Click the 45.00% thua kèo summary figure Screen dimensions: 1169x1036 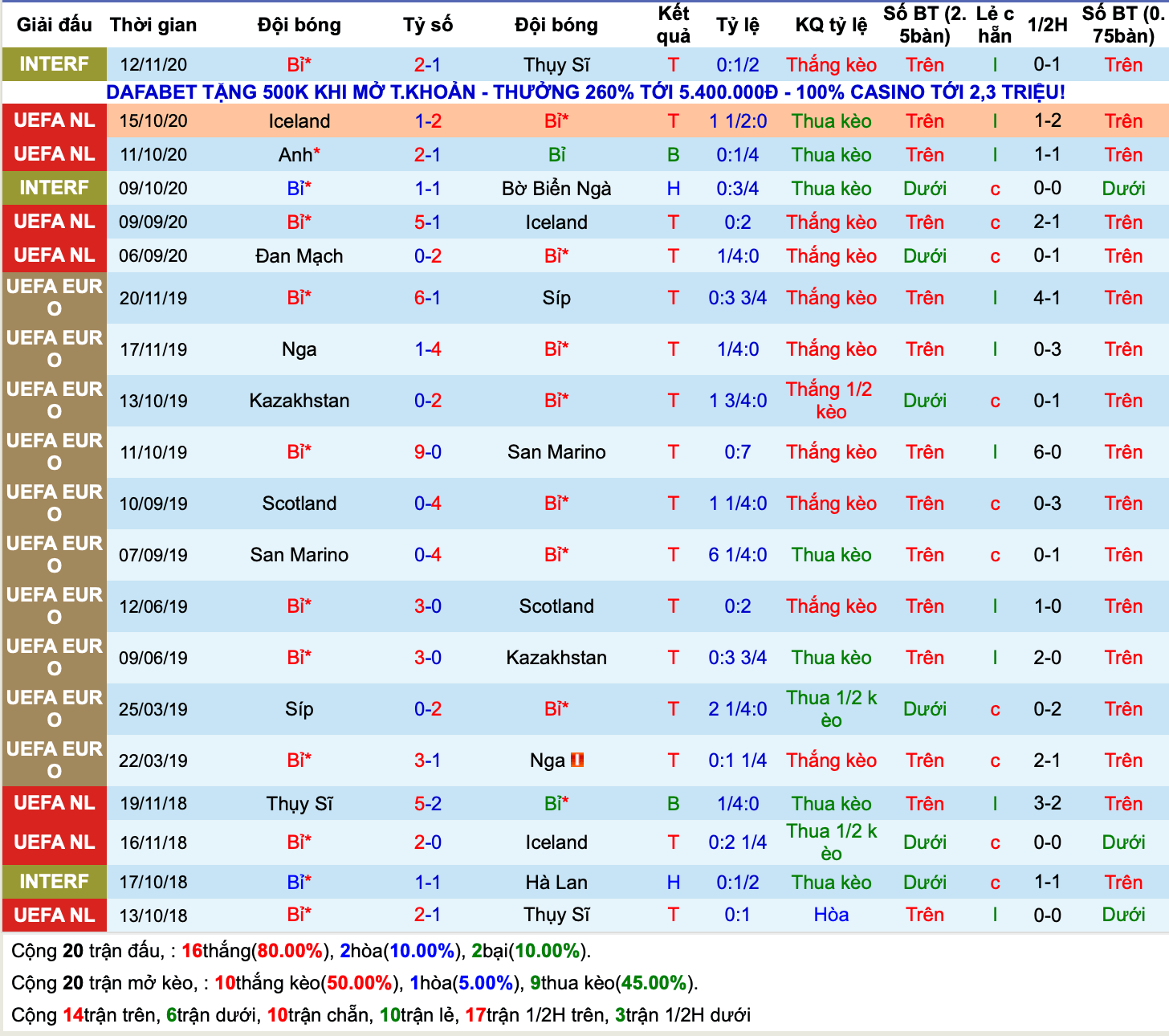click(654, 983)
